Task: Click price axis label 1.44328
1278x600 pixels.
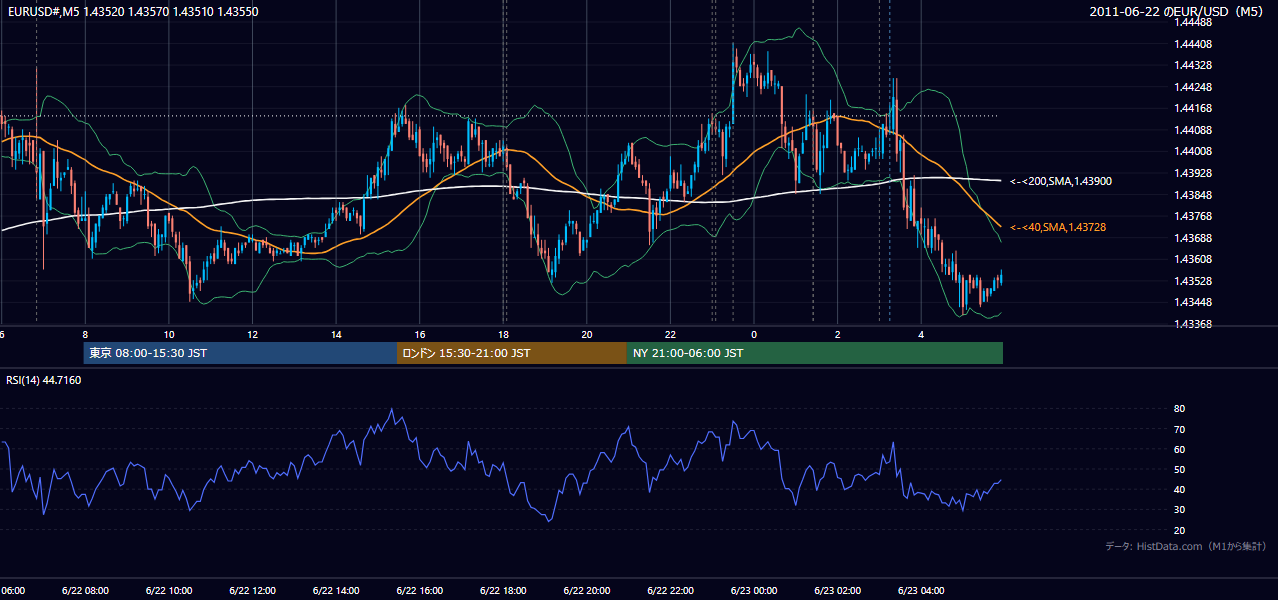Action: pyautogui.click(x=1195, y=65)
